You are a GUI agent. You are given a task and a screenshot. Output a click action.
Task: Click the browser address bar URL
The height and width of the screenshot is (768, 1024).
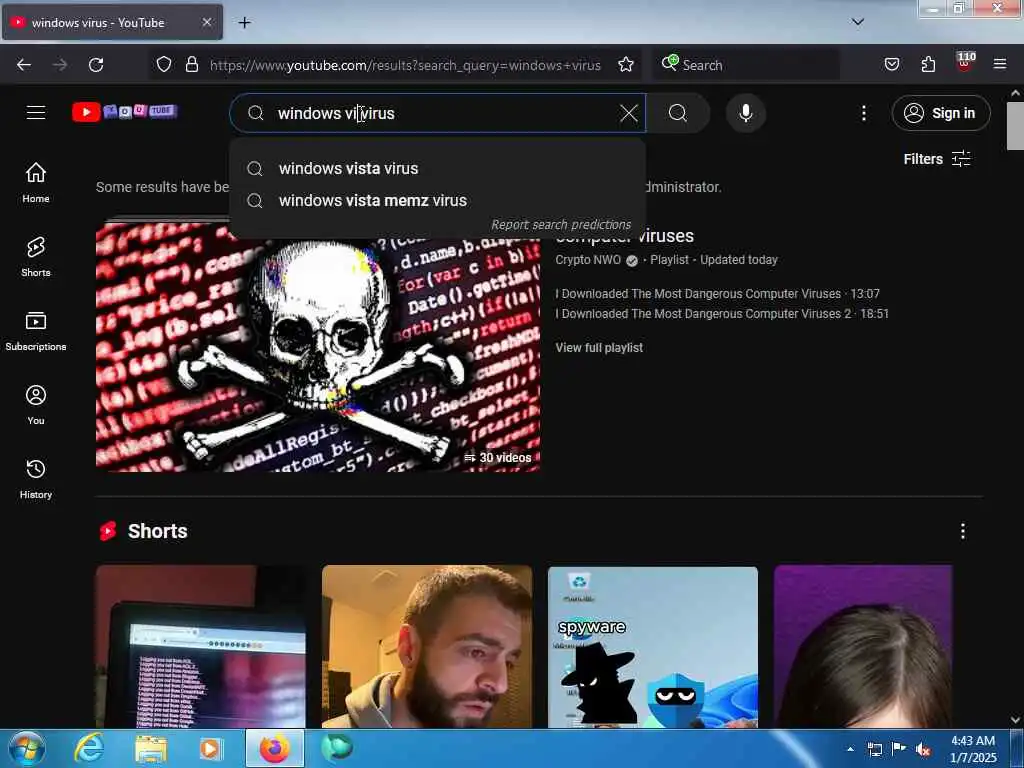[x=405, y=65]
